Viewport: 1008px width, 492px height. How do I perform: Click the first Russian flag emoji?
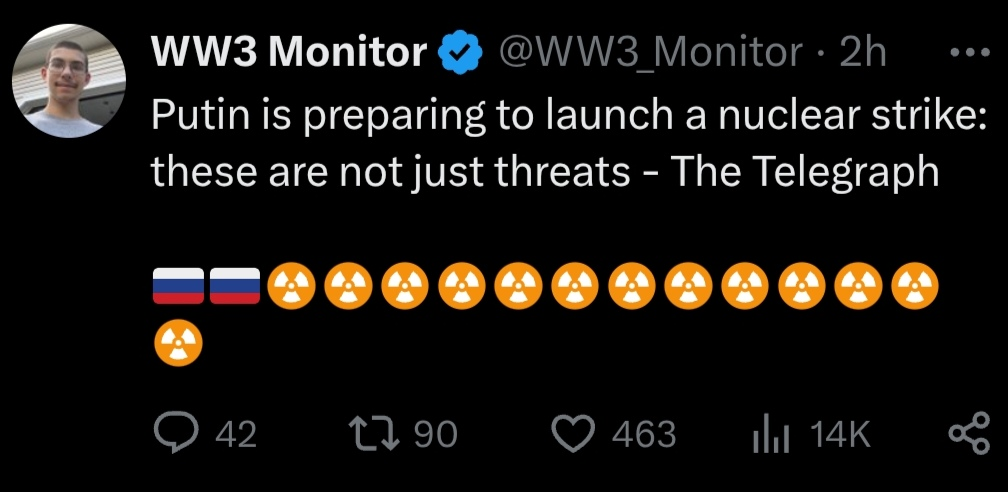click(177, 286)
